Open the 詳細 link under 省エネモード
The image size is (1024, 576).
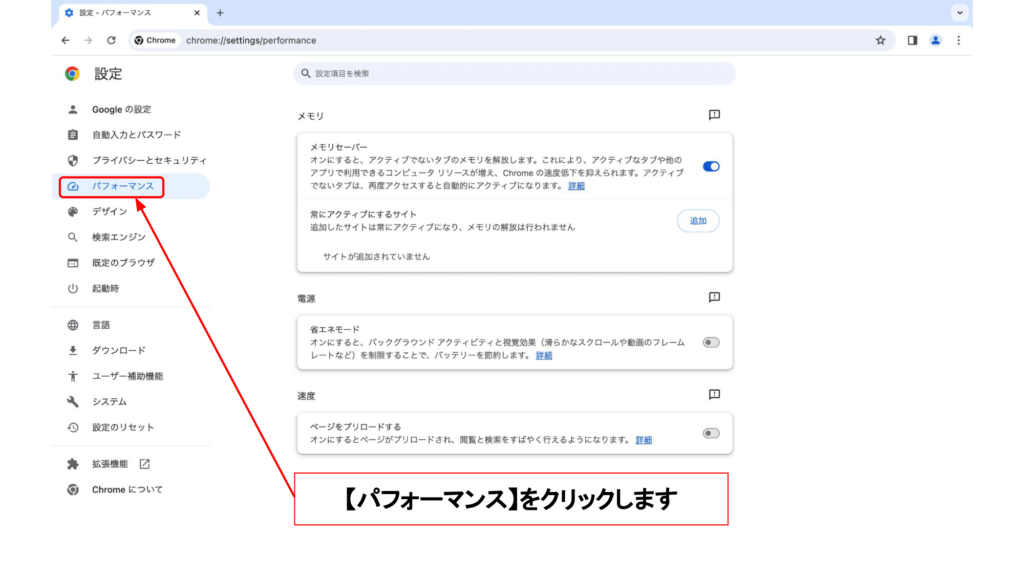544,355
